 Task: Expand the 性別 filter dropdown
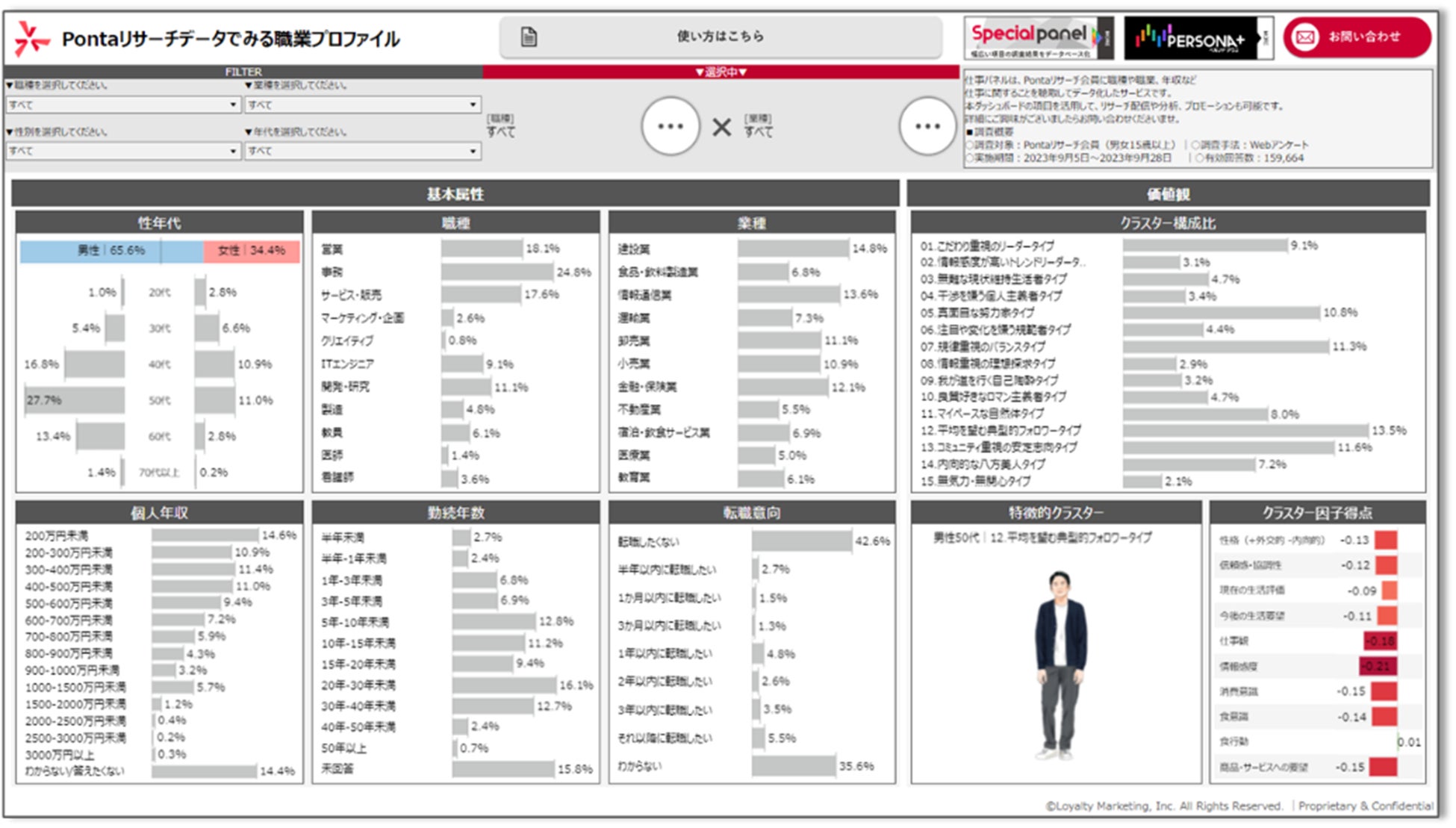point(123,151)
